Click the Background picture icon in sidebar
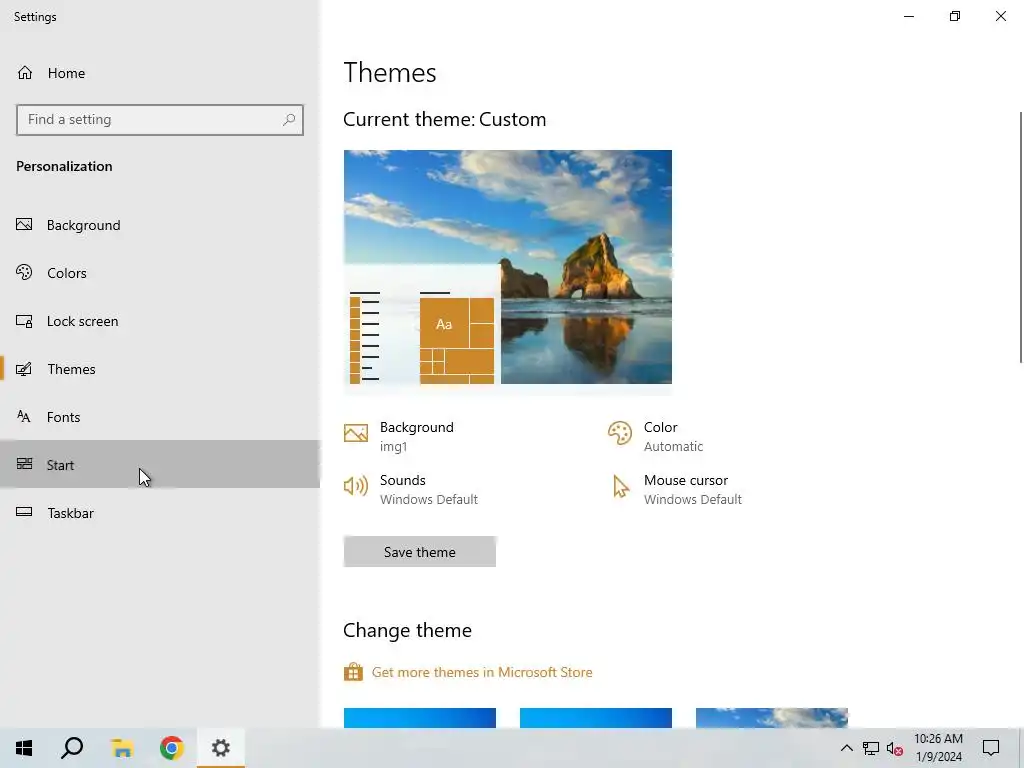The image size is (1024, 768). (24, 225)
